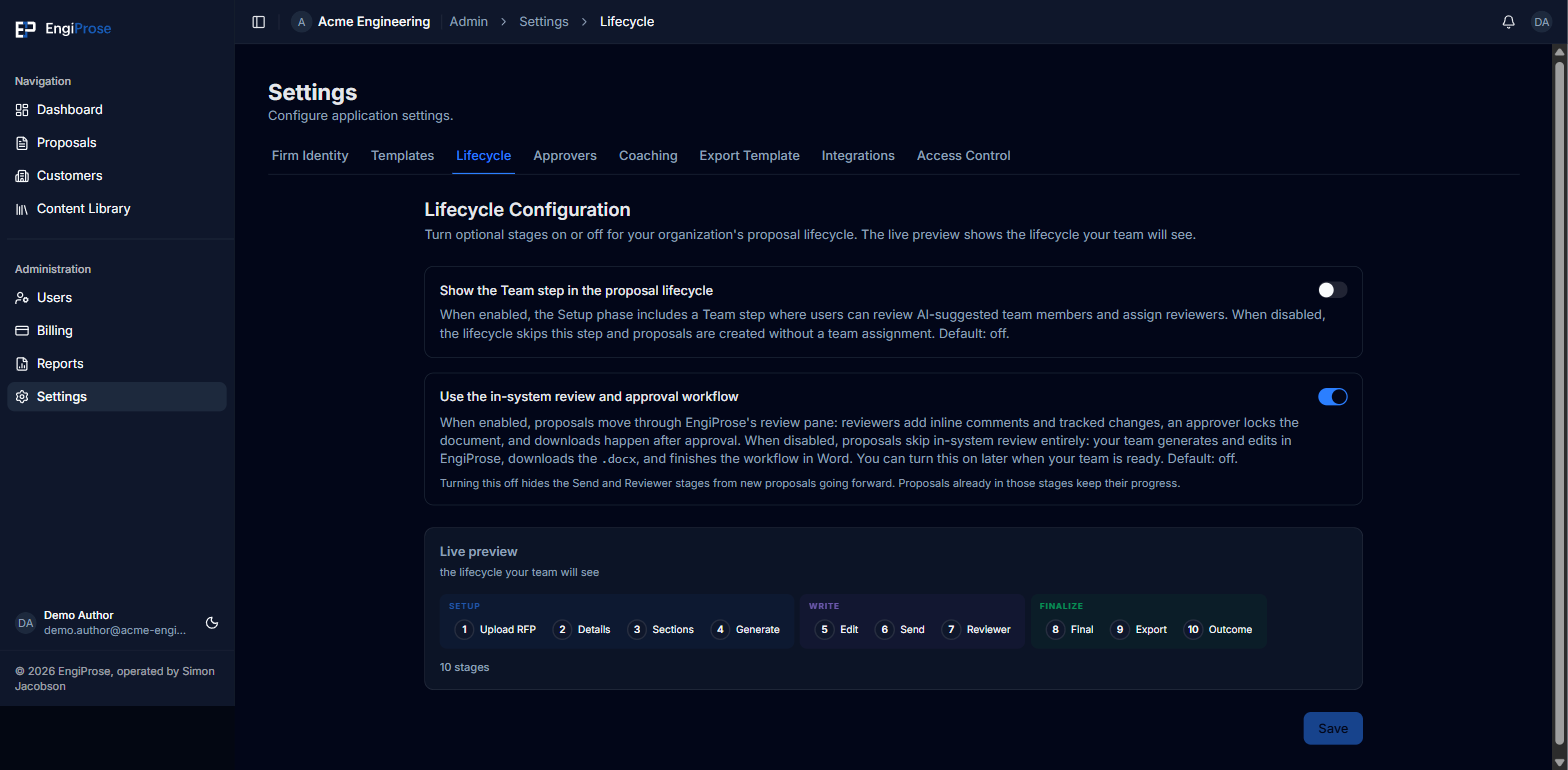Click the Settings breadcrumb link

[x=544, y=22]
